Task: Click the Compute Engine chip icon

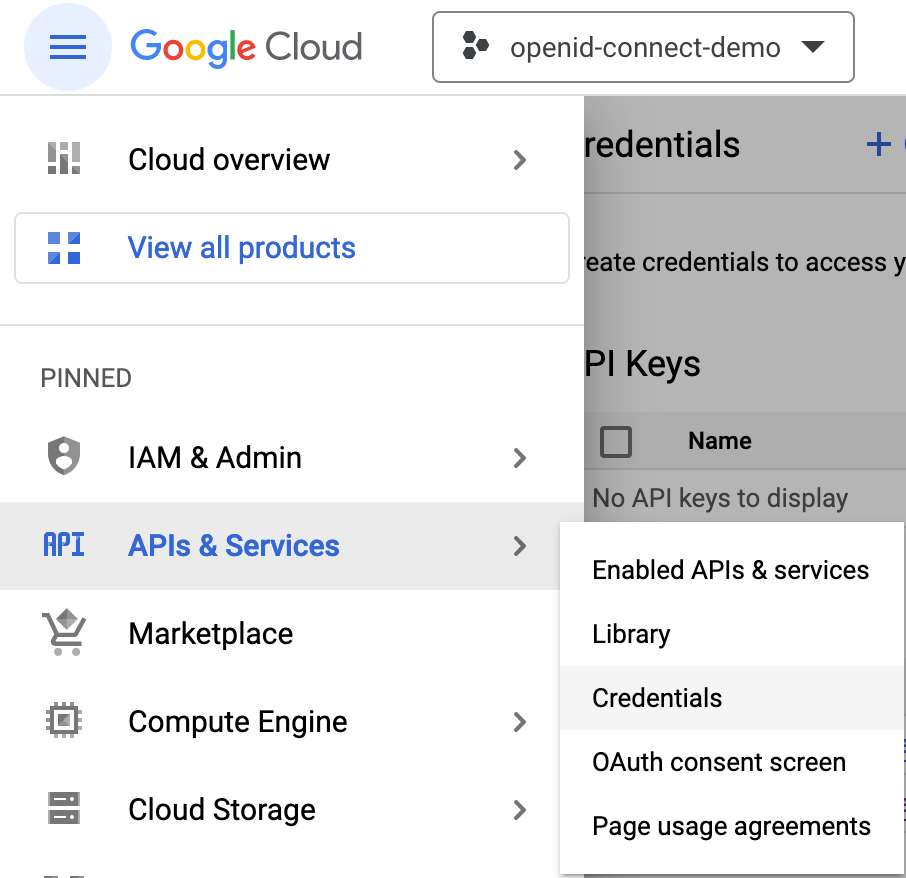Action: tap(64, 721)
